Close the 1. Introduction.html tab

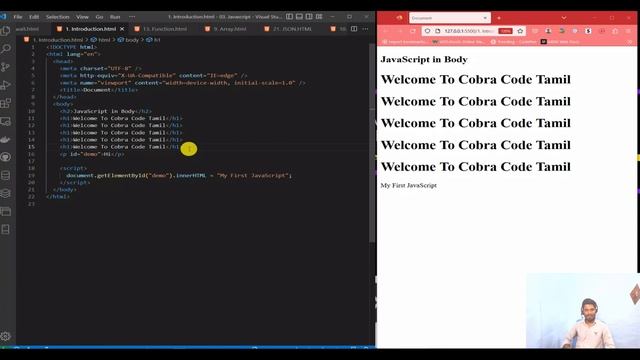pos(122,29)
